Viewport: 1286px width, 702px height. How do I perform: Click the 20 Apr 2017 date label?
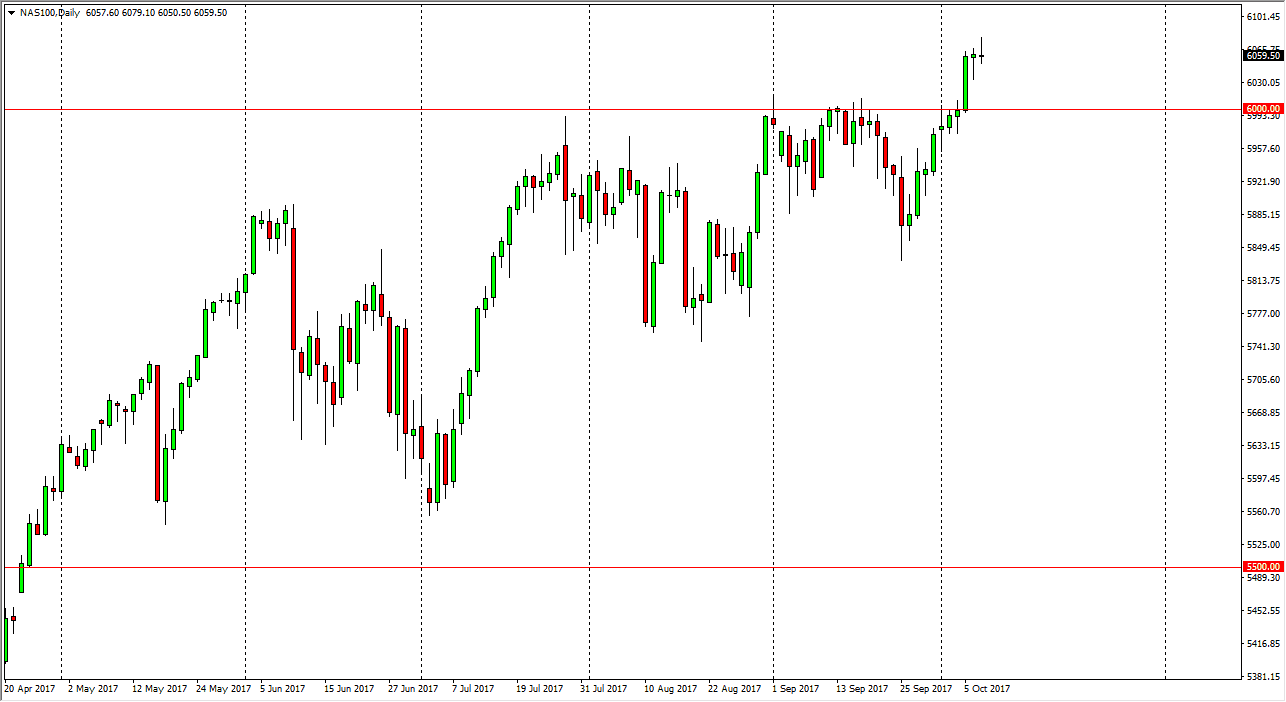click(x=31, y=689)
